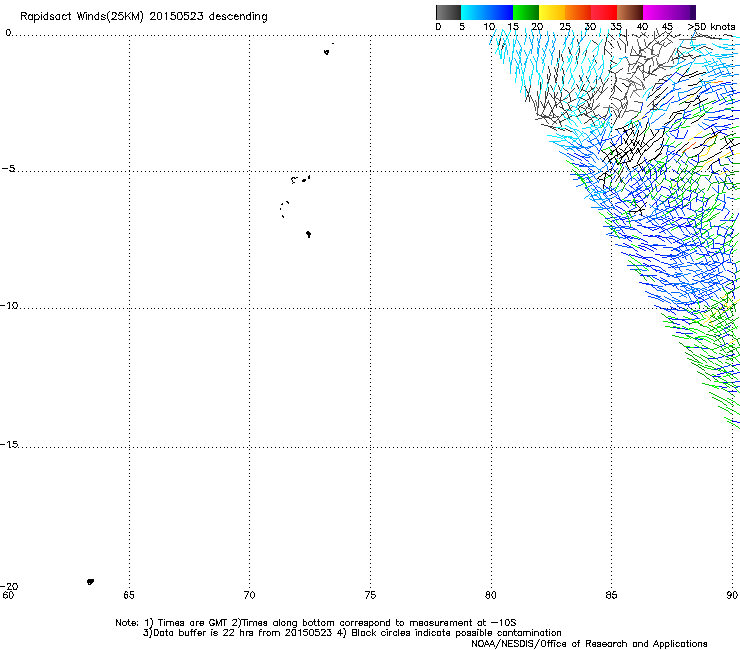
Task: Select the '-15' latitude axis label
Action: point(9,444)
